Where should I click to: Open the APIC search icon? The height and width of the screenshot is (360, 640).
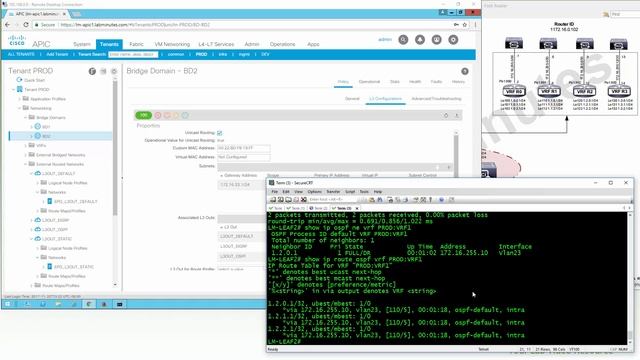(x=403, y=40)
